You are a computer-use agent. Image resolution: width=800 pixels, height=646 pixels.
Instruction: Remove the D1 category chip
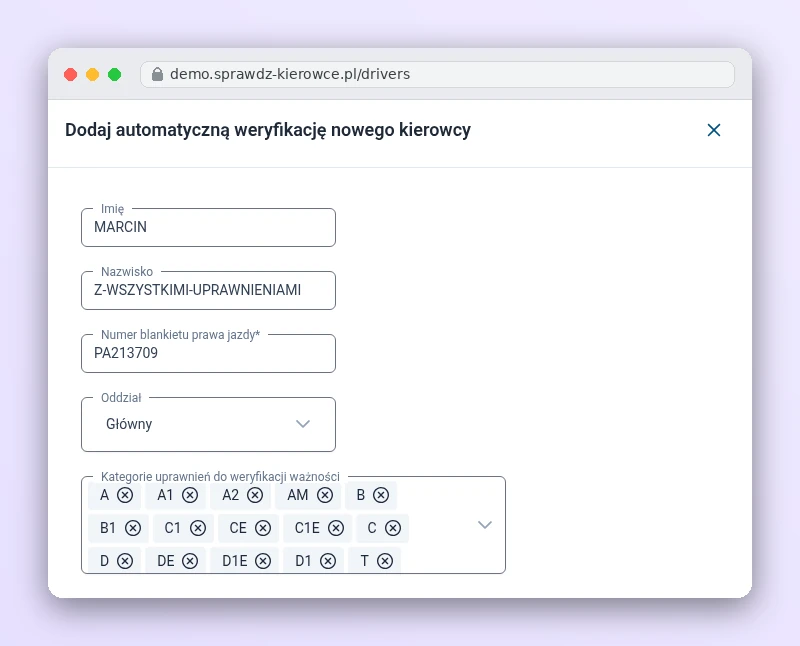(328, 561)
